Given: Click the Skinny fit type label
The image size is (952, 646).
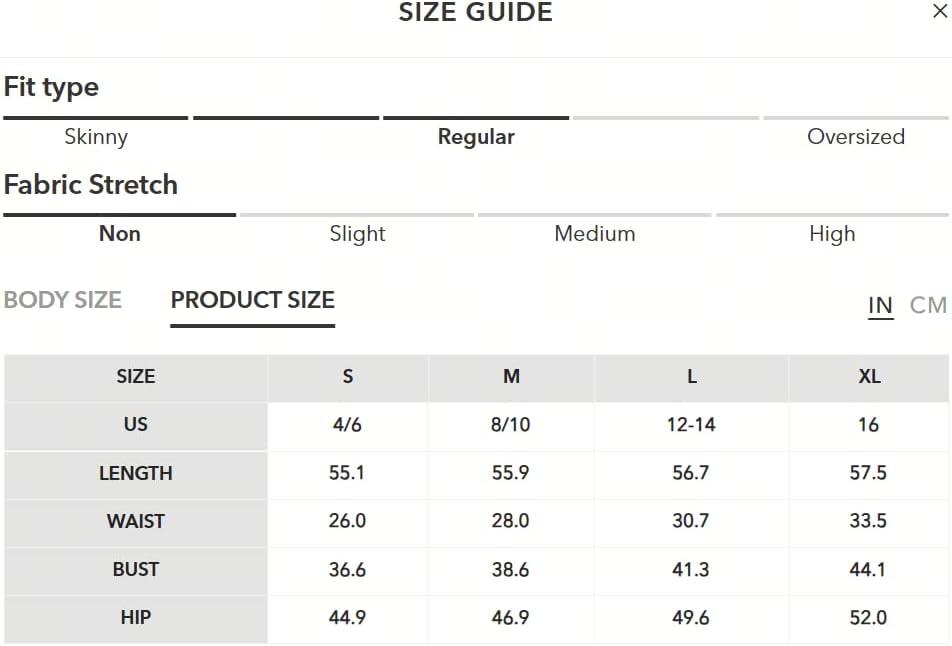Looking at the screenshot, I should click(96, 137).
